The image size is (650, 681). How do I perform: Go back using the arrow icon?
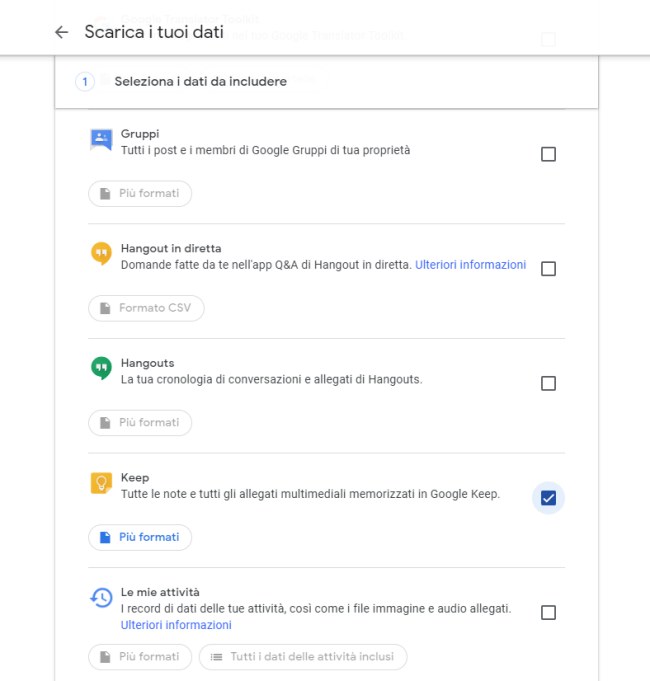62,32
